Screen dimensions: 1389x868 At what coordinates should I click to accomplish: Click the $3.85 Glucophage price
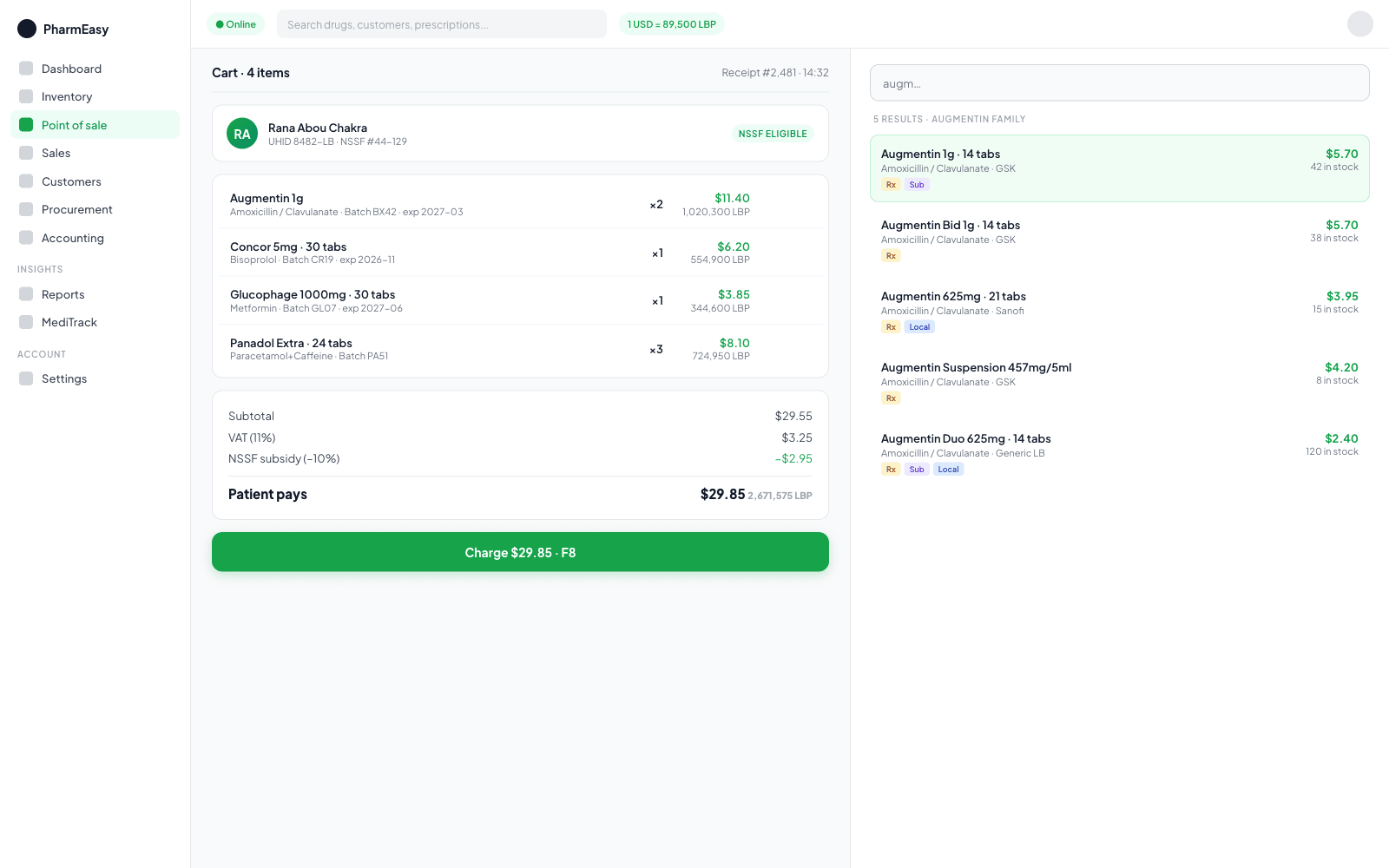pyautogui.click(x=734, y=294)
